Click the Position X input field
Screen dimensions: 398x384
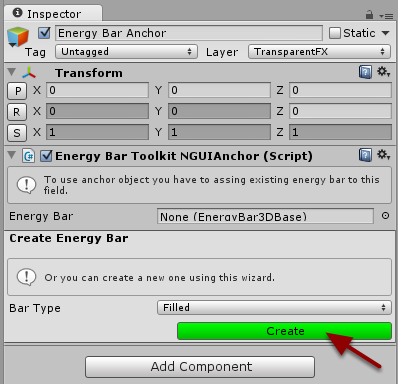tap(97, 90)
